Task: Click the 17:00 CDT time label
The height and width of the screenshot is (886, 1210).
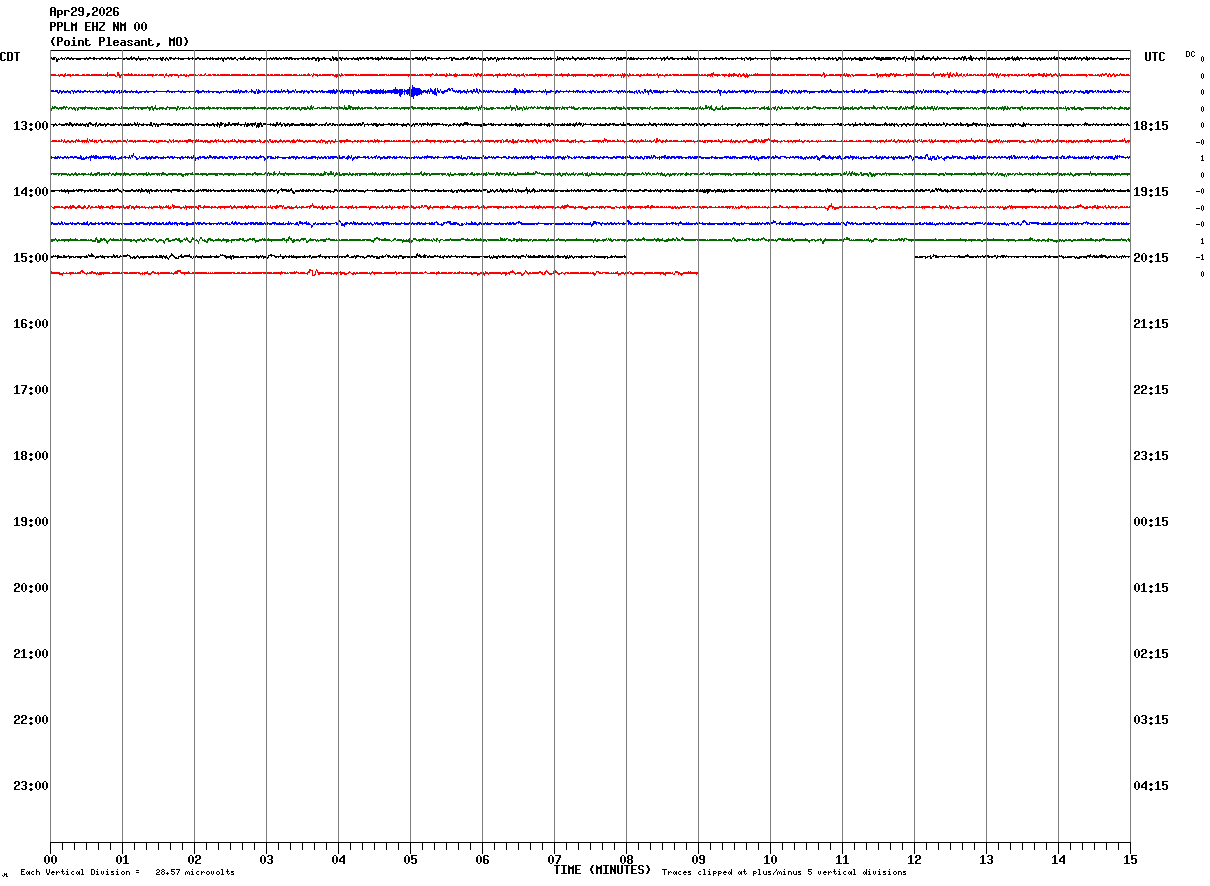Action: pos(31,389)
